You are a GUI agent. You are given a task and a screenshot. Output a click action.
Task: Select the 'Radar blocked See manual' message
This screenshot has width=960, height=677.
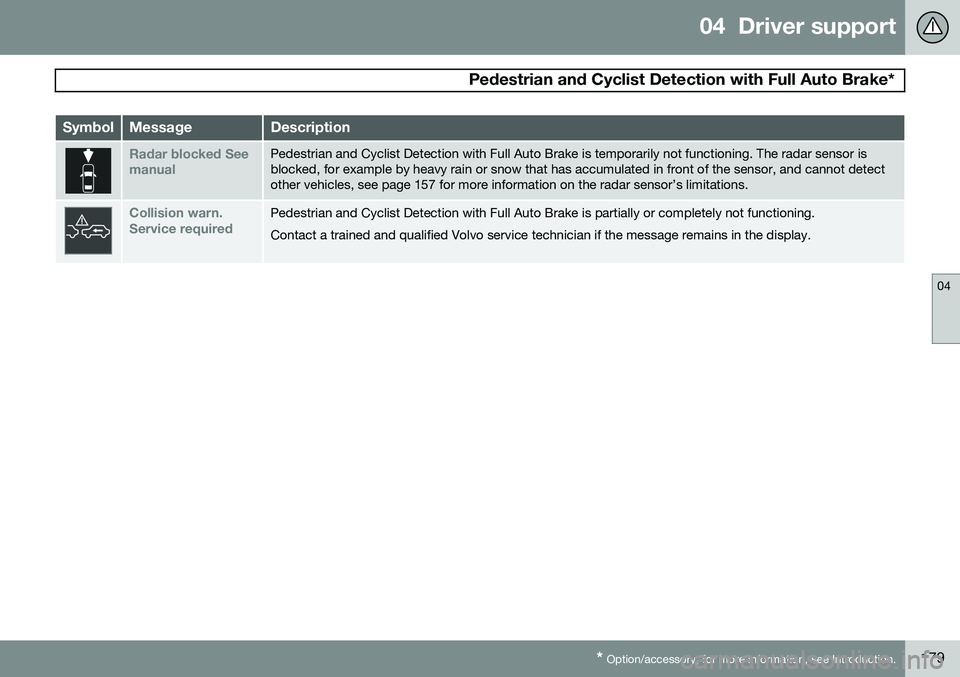pyautogui.click(x=189, y=162)
